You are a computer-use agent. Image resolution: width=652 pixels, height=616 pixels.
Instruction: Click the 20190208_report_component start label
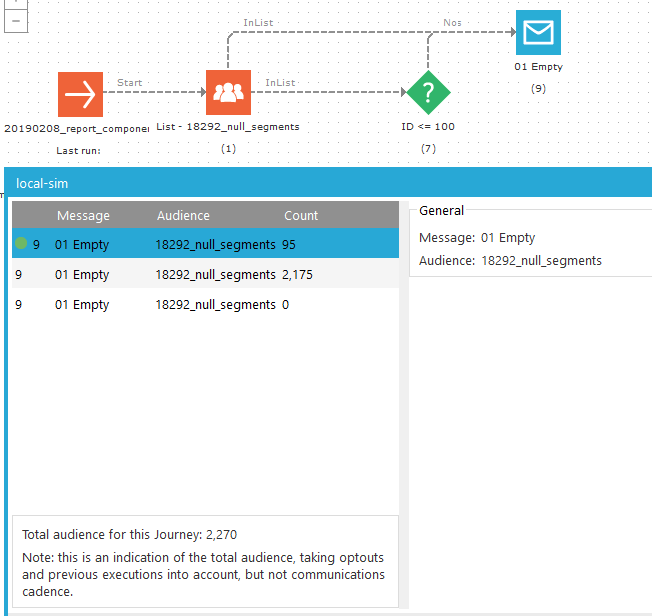pos(77,129)
